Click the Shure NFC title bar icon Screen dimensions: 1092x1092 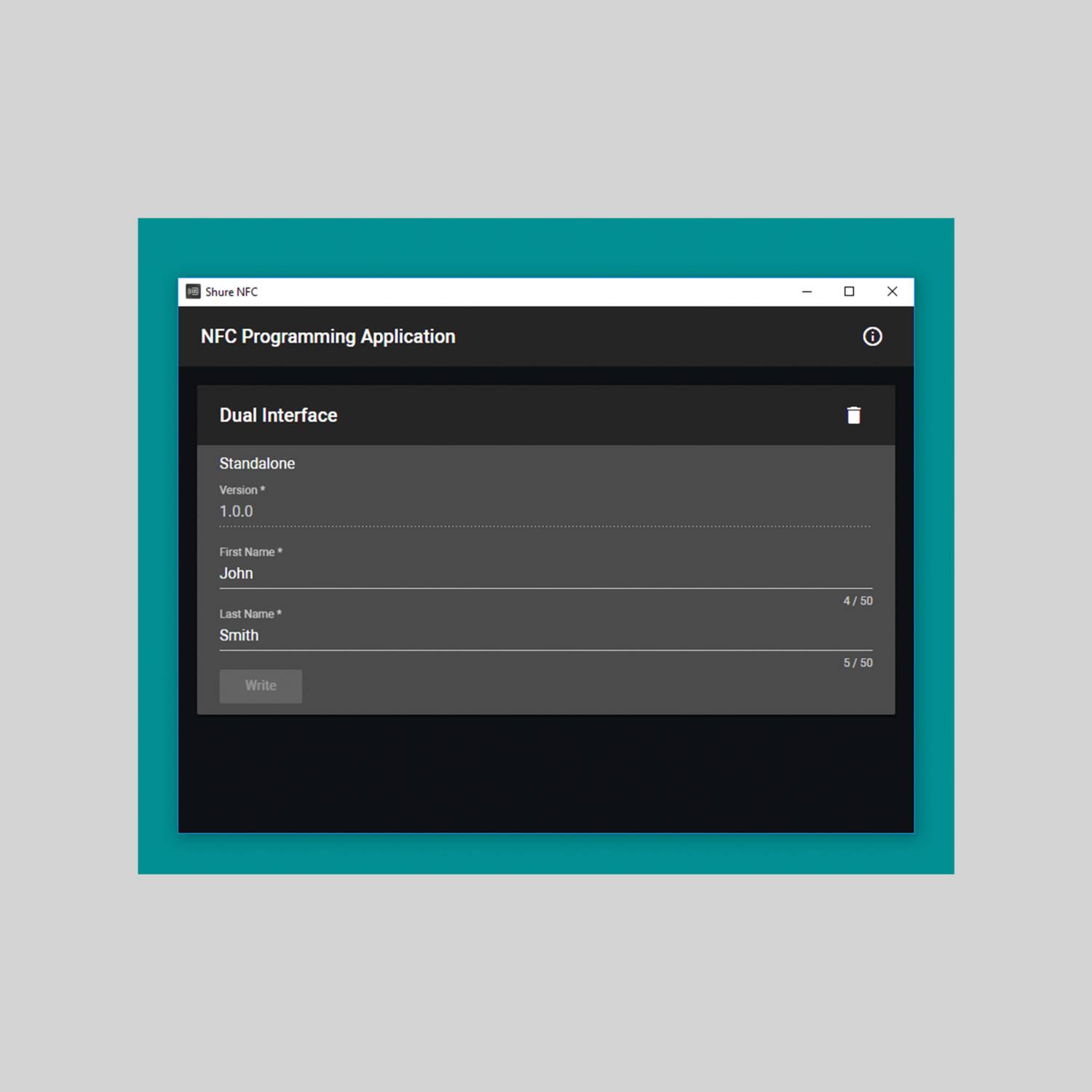192,291
